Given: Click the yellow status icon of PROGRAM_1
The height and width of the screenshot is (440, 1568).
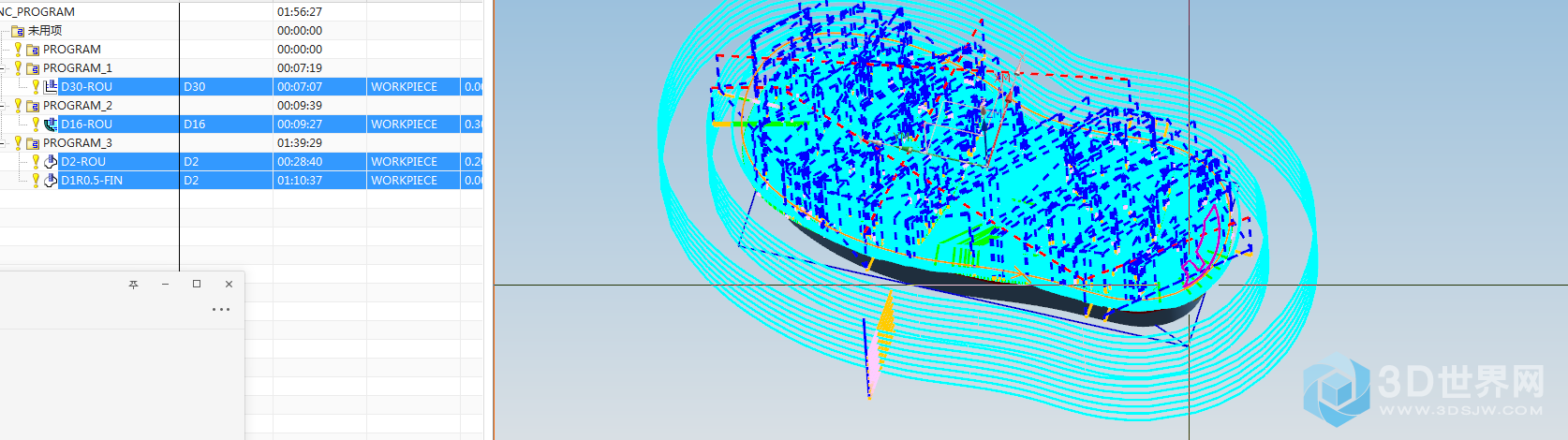Looking at the screenshot, I should point(18,67).
